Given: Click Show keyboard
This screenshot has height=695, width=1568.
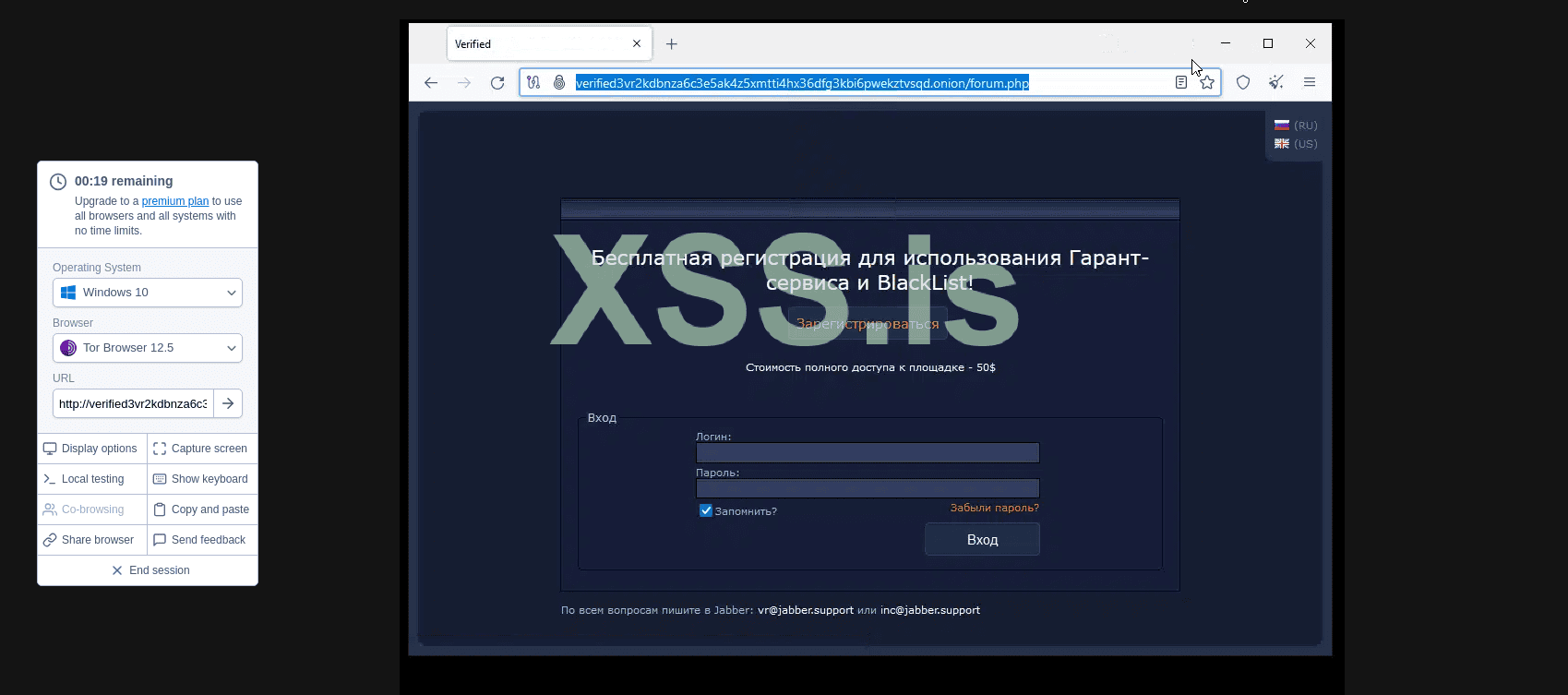Looking at the screenshot, I should coord(203,479).
